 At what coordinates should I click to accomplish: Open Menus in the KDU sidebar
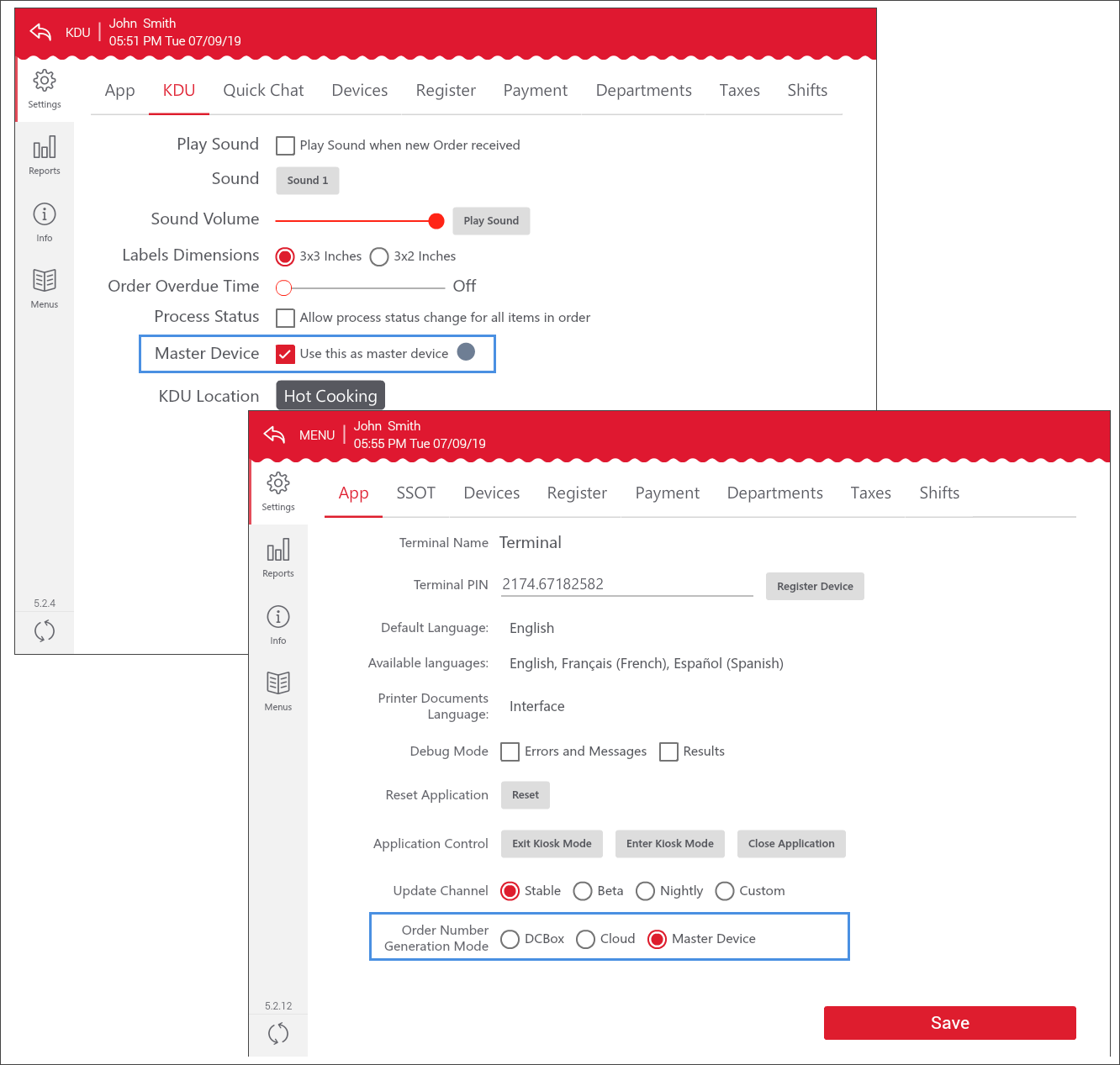tap(45, 288)
